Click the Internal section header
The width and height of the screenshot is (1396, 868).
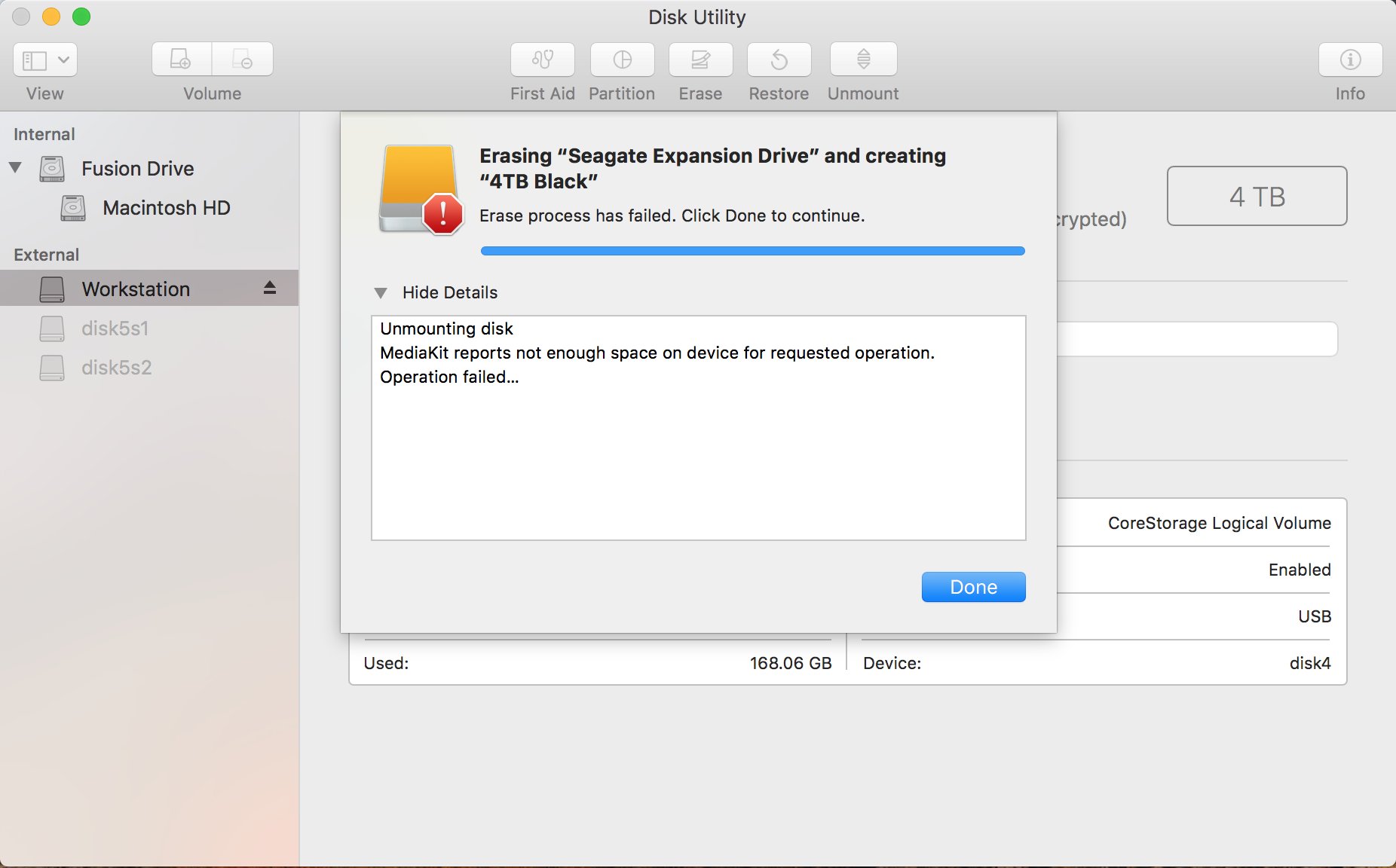click(x=44, y=134)
